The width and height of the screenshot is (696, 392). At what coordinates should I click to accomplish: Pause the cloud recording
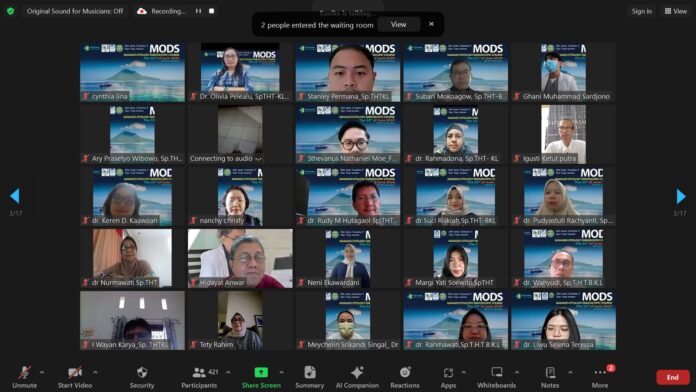(198, 11)
